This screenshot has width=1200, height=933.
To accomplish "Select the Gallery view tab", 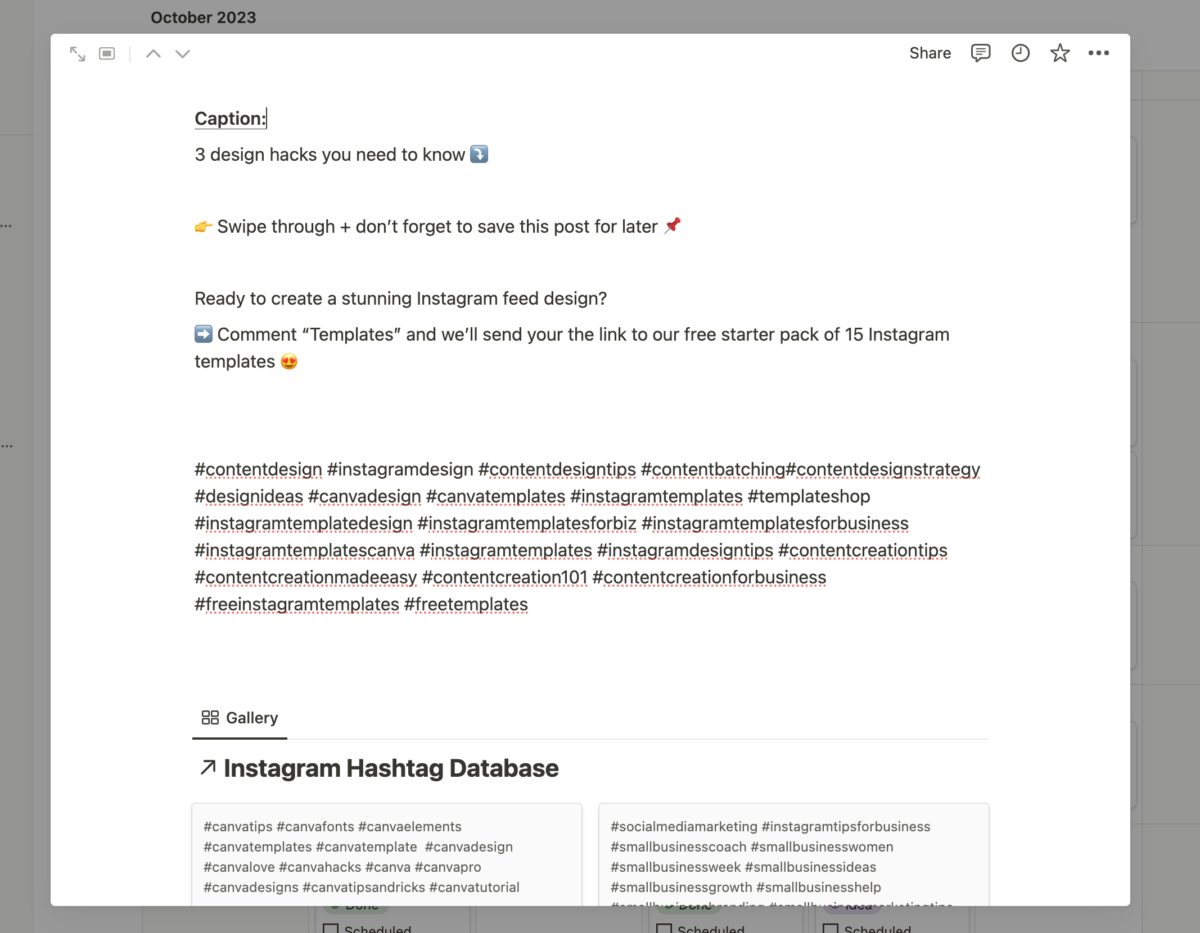I will (240, 718).
